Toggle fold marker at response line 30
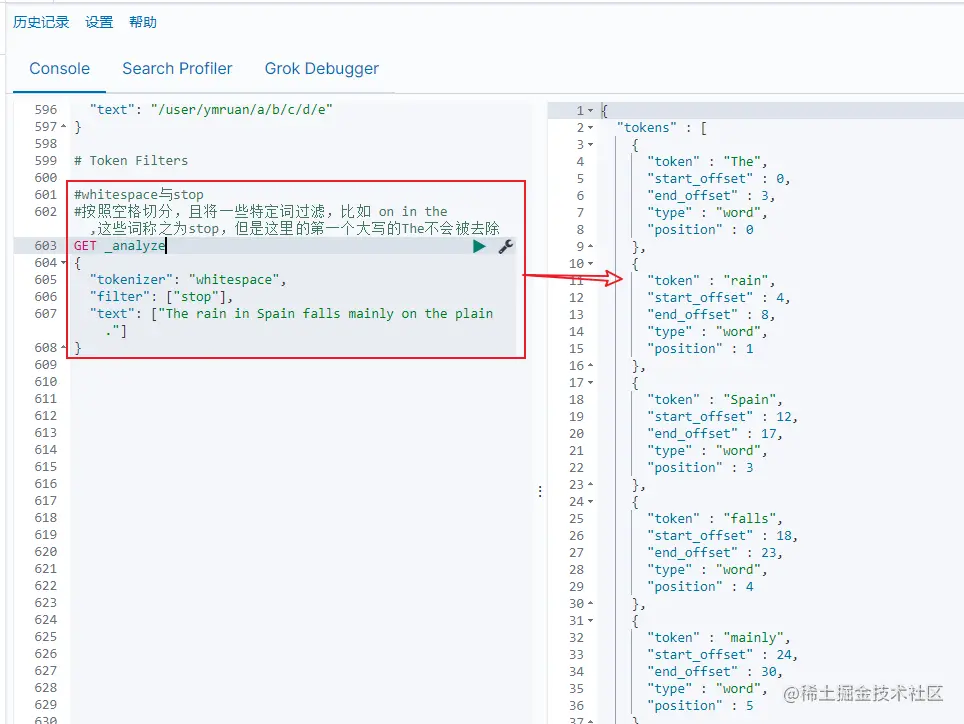 (590, 604)
